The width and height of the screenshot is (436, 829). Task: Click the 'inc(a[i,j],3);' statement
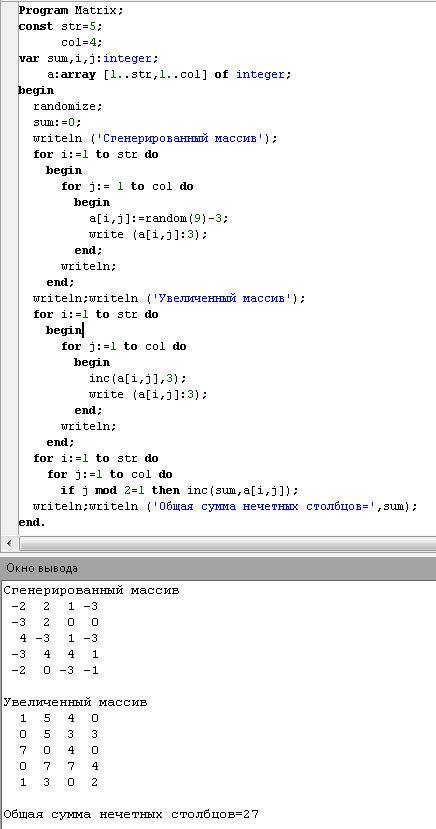pos(138,379)
